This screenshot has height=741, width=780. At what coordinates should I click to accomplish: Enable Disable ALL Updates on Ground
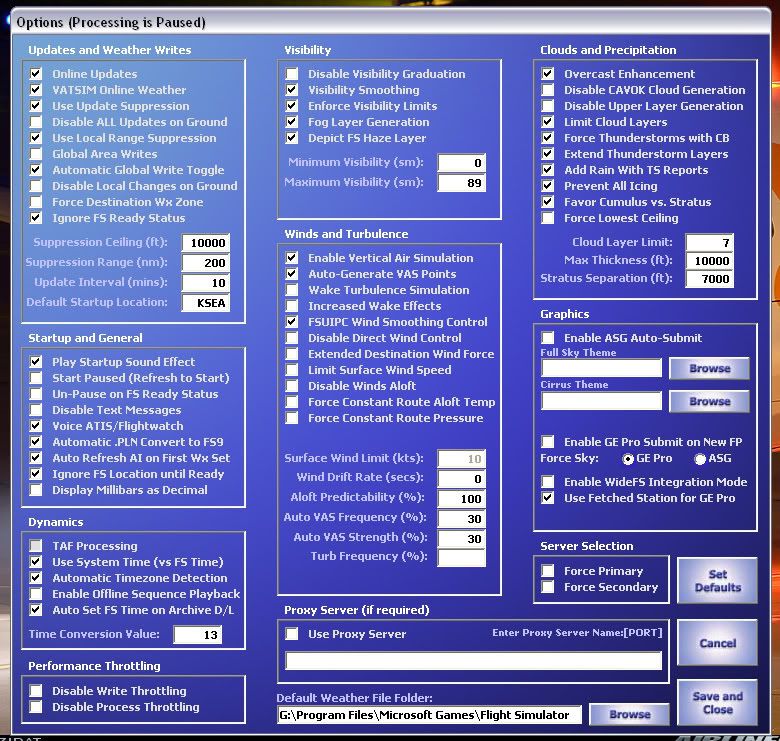[36, 122]
